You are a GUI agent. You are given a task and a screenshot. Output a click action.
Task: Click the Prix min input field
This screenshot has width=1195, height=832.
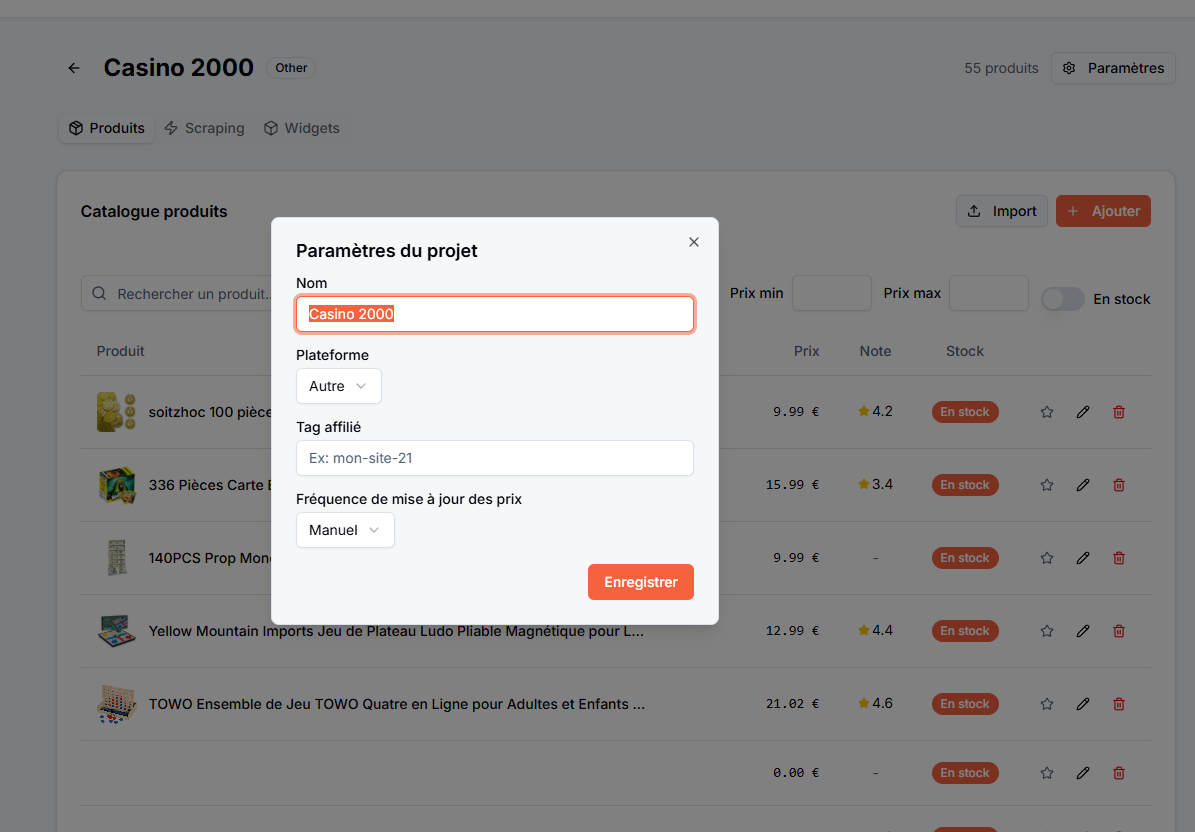[x=831, y=293]
